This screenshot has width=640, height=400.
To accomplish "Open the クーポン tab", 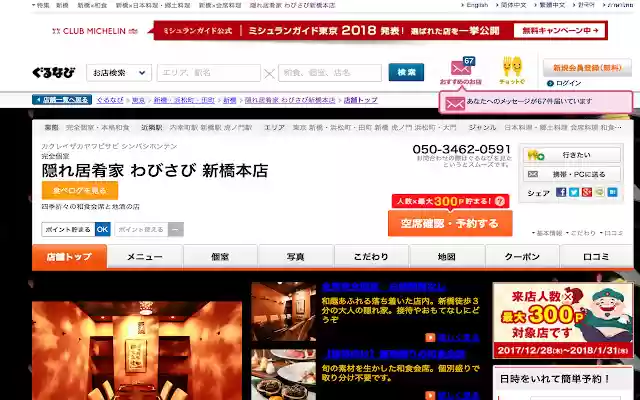I will [x=522, y=257].
